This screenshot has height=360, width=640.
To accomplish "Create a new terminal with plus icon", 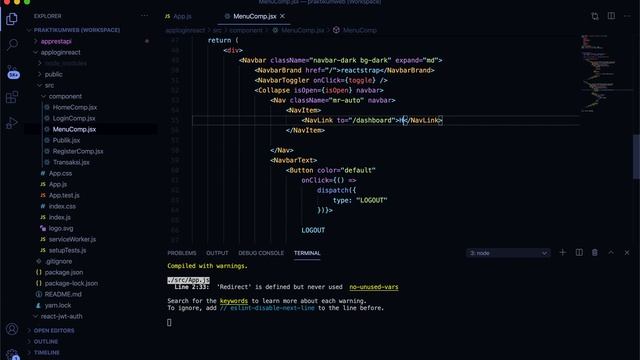I will point(562,253).
